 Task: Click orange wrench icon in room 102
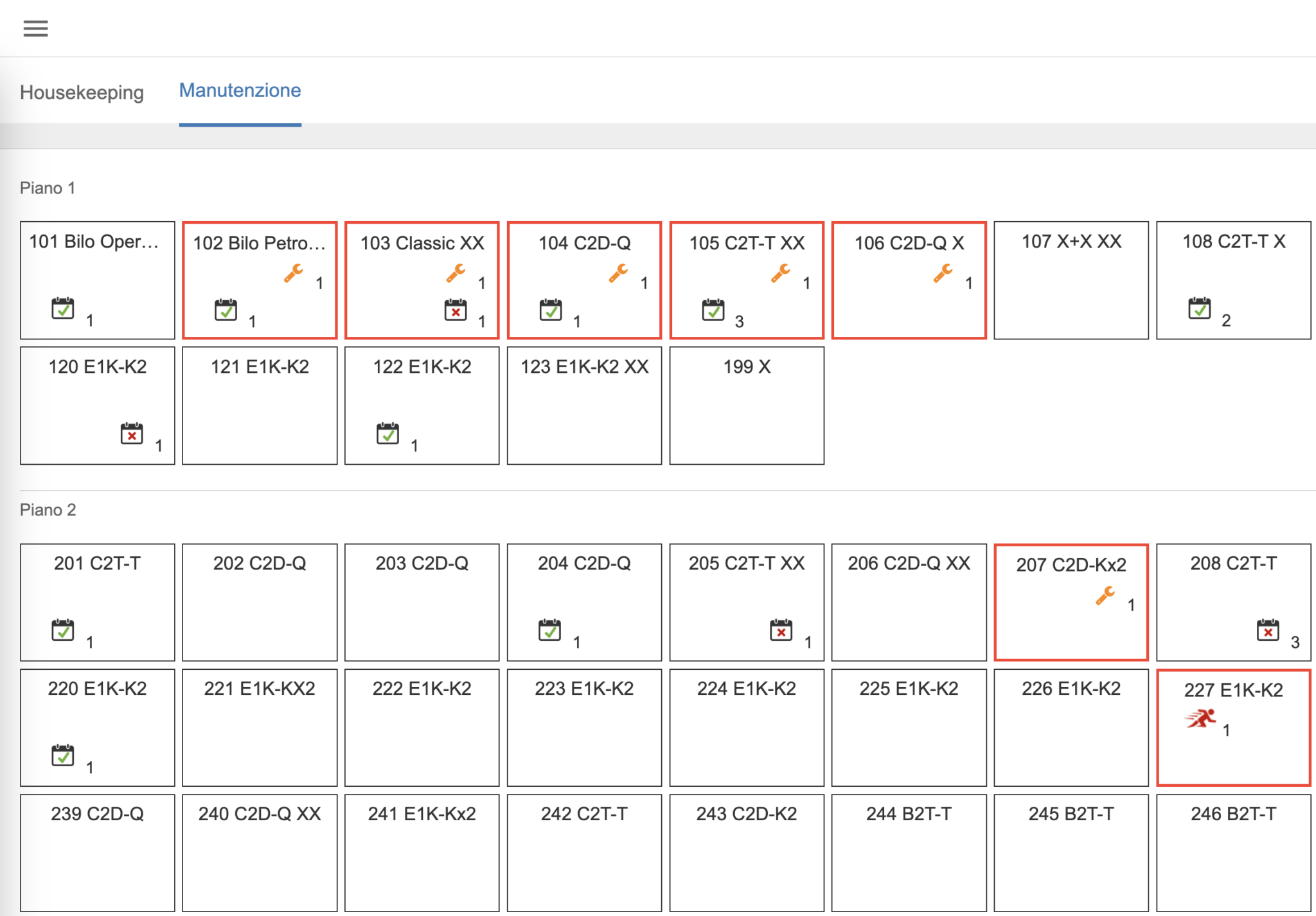(x=294, y=273)
